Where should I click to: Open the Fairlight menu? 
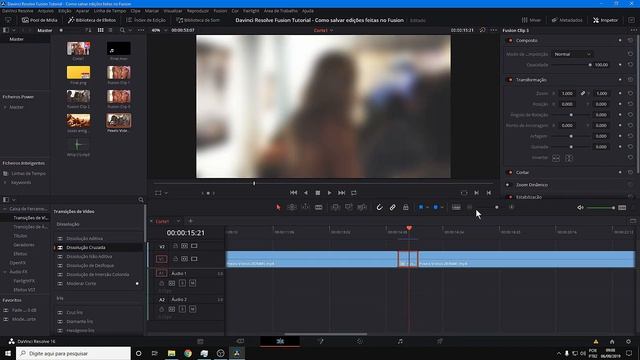[x=251, y=11]
